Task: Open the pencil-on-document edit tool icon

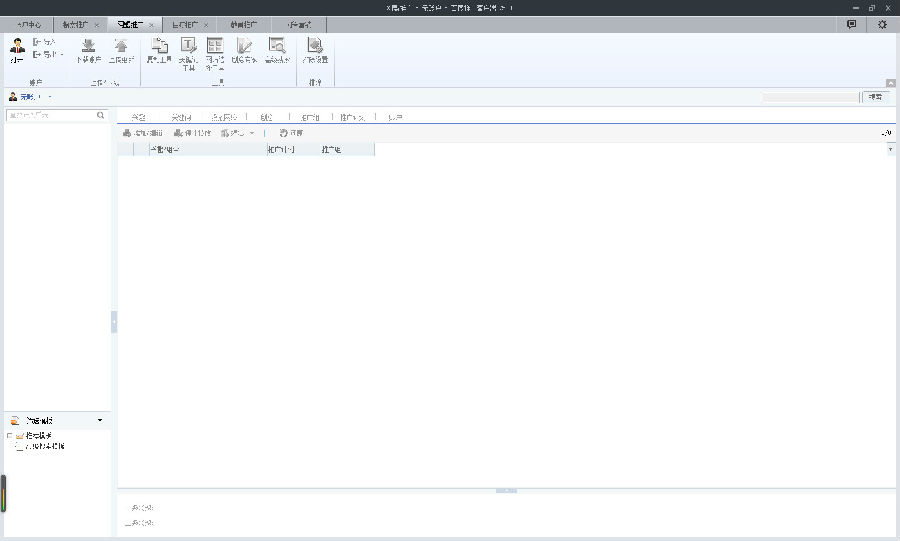Action: pyautogui.click(x=245, y=45)
